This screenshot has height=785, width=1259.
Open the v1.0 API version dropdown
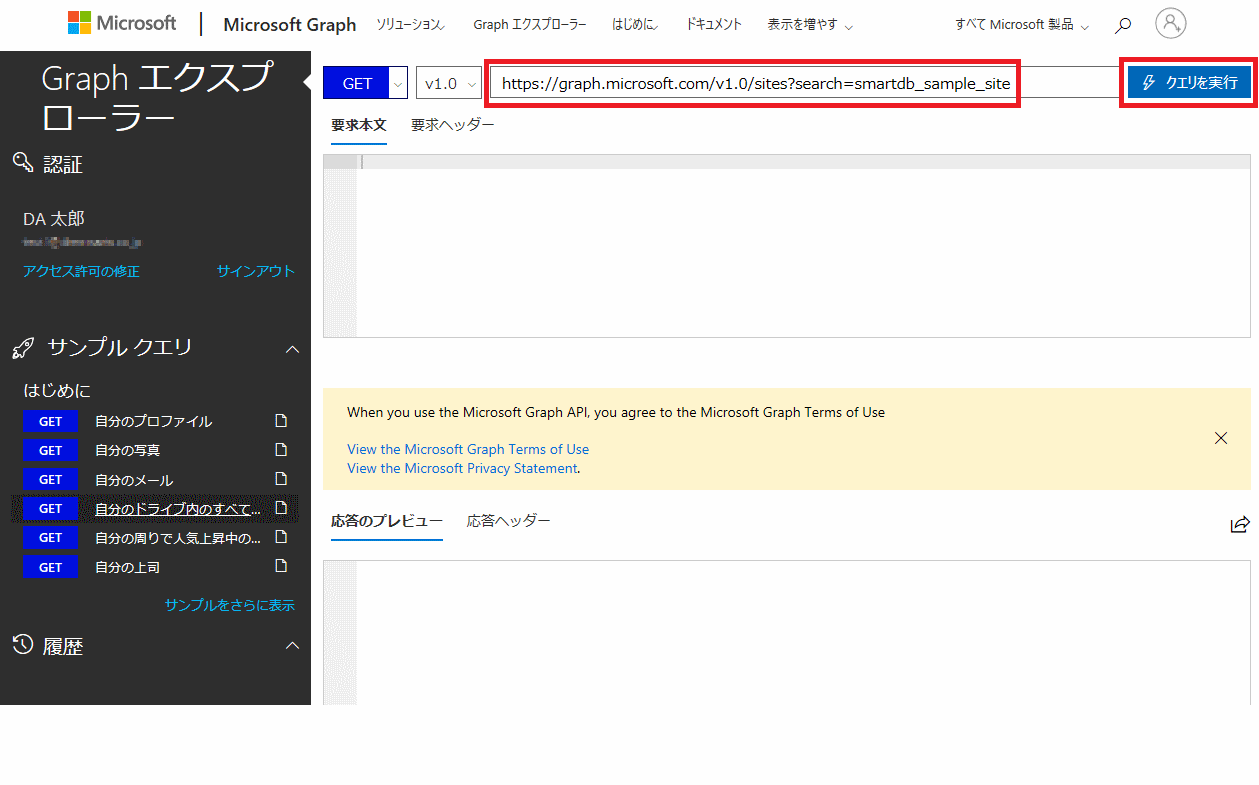click(450, 84)
